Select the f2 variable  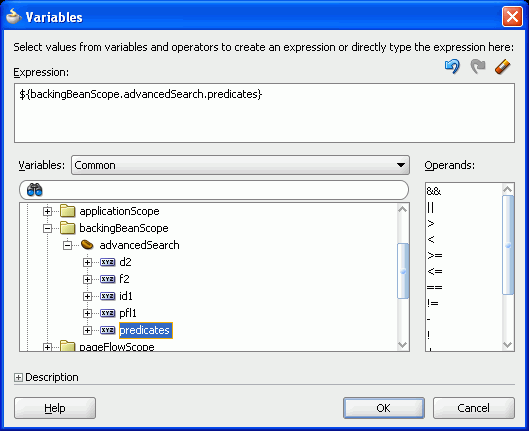[x=124, y=279]
